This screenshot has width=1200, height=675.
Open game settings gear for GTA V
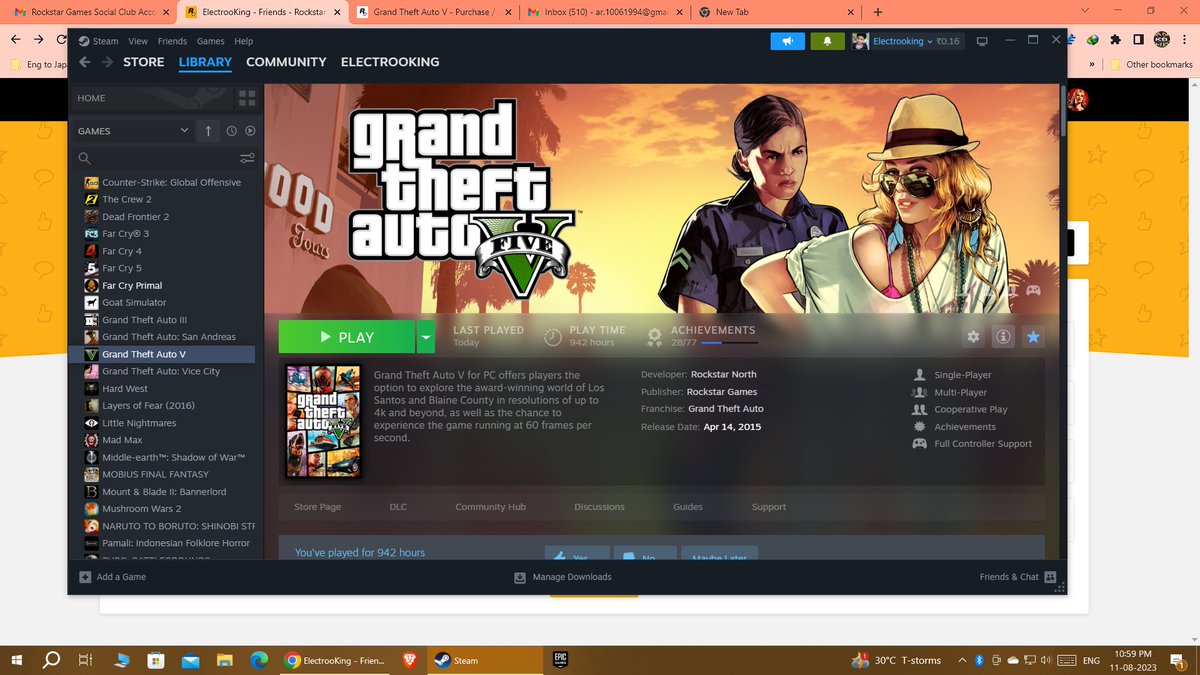pyautogui.click(x=973, y=337)
